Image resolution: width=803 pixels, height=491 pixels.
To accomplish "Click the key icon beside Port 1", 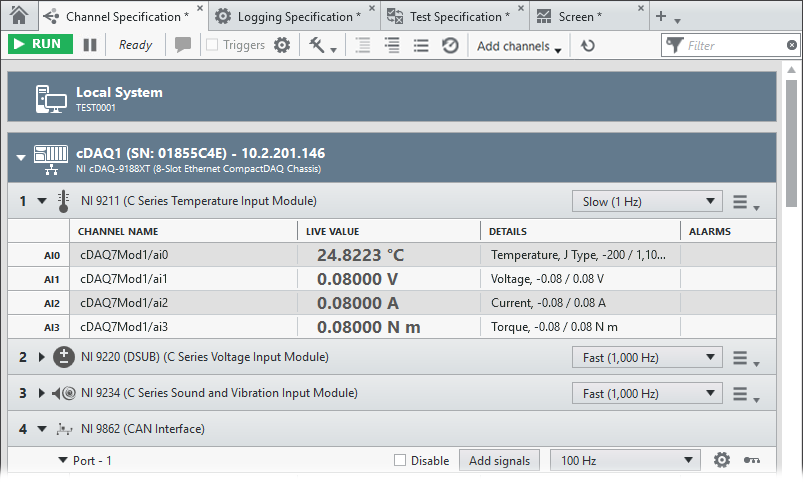I will coord(753,460).
